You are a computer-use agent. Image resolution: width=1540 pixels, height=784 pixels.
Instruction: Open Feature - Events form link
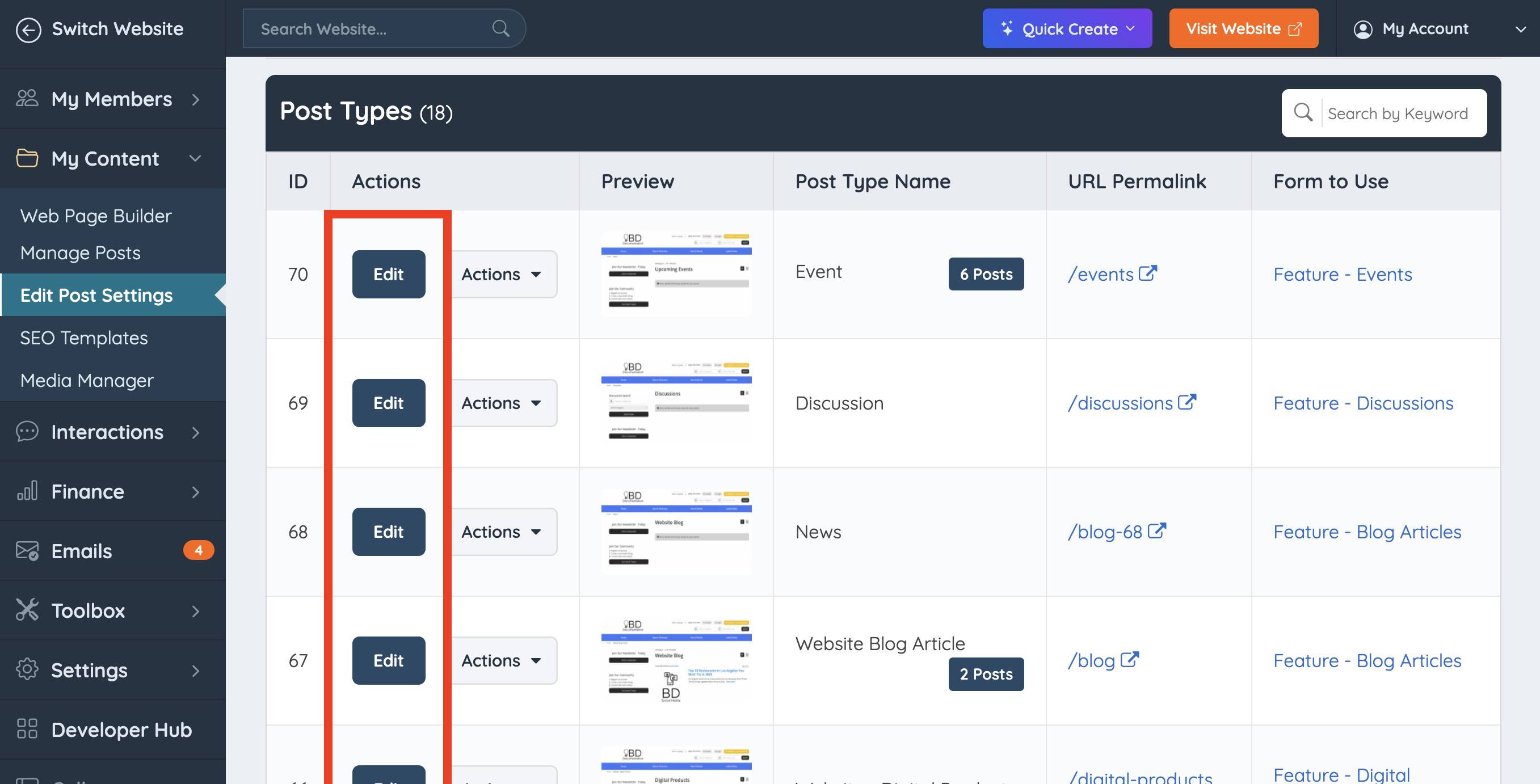pyautogui.click(x=1342, y=274)
